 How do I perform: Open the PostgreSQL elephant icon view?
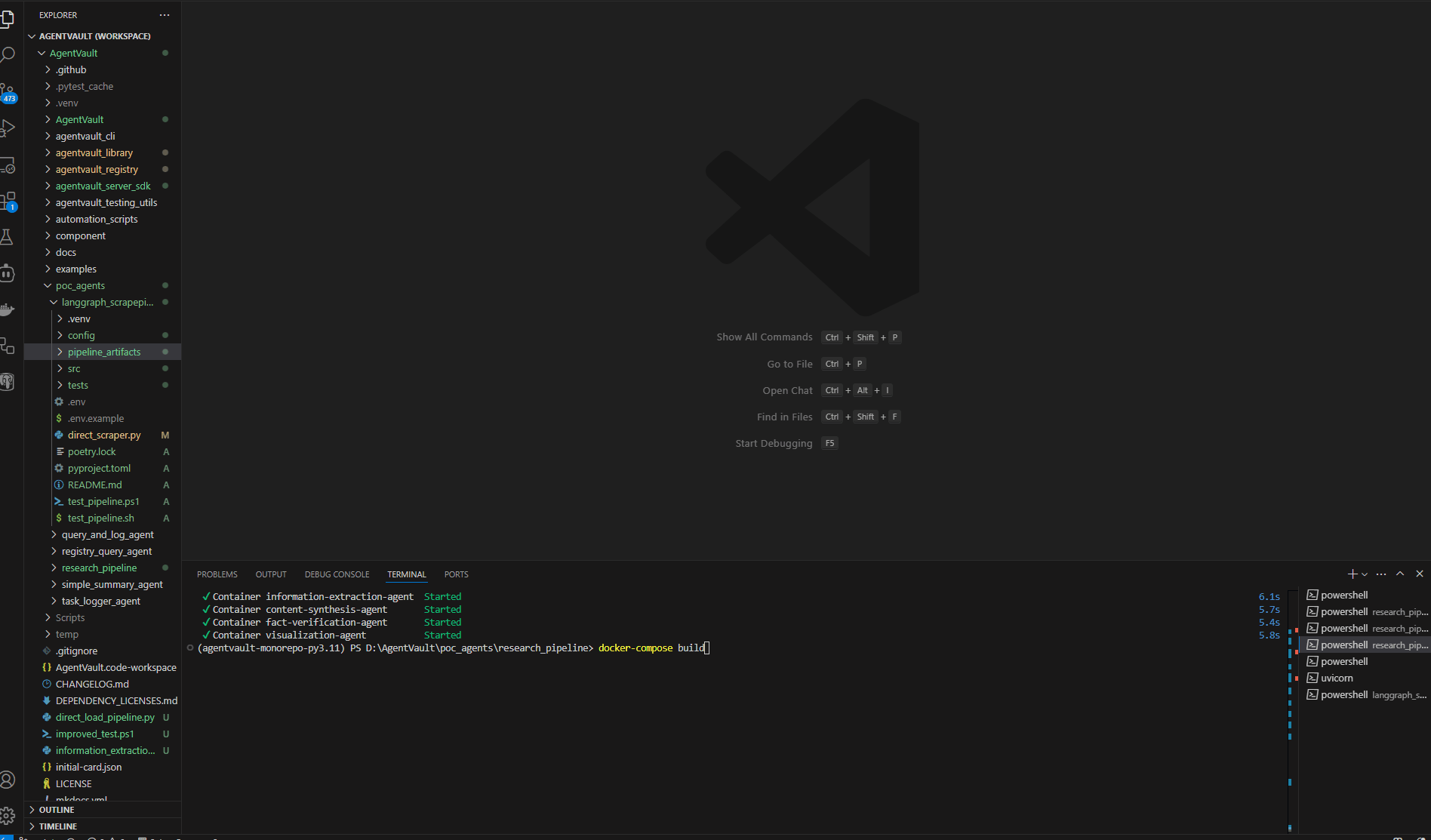[x=8, y=382]
